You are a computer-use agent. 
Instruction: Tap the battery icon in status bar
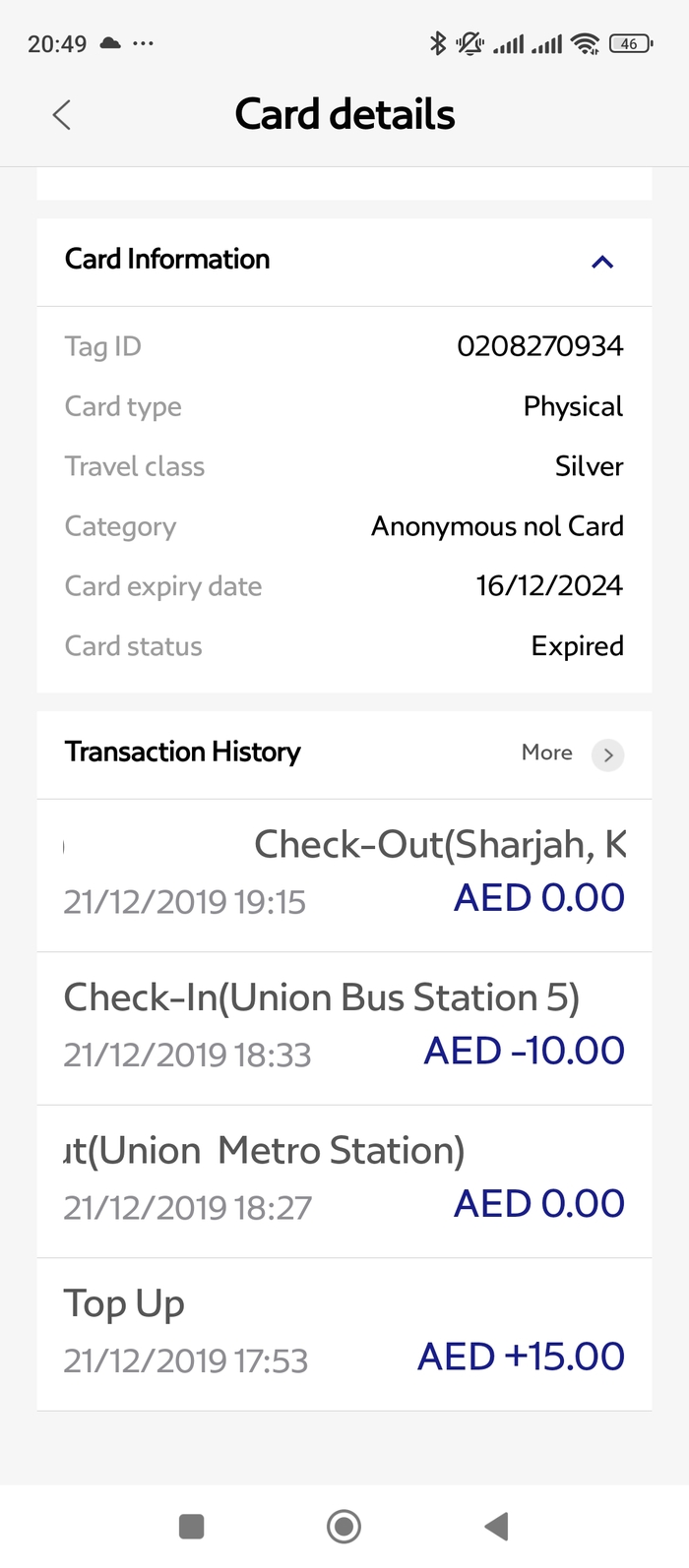click(630, 43)
